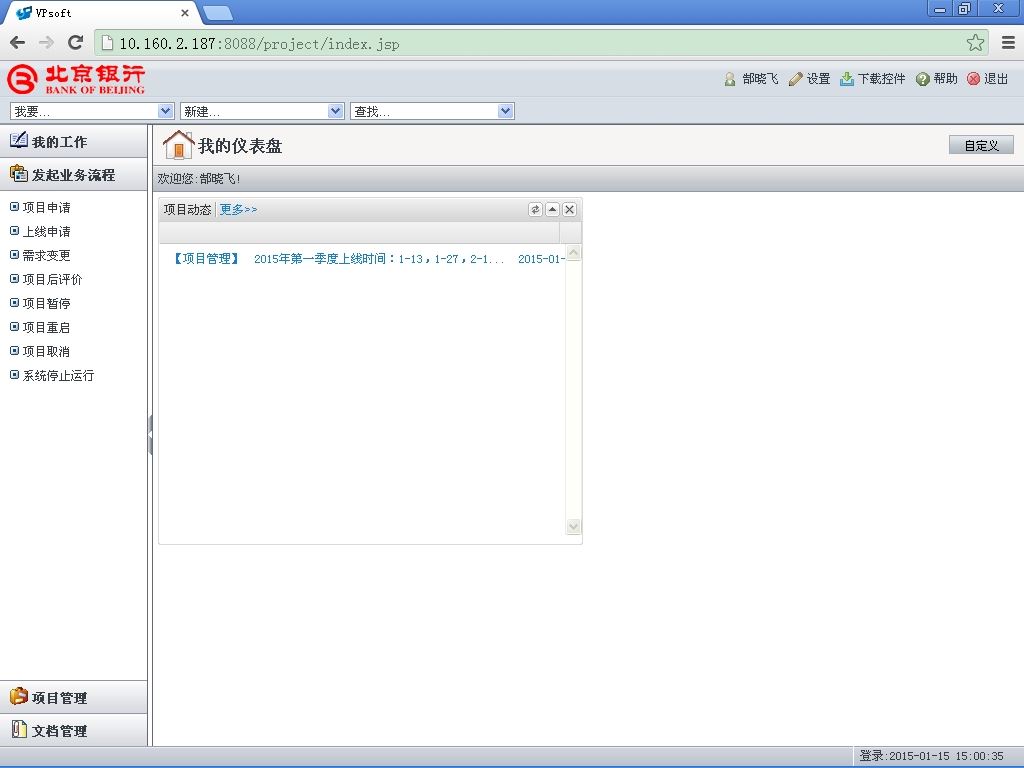
Task: Click the 2015-01- date of news item
Action: [x=541, y=259]
